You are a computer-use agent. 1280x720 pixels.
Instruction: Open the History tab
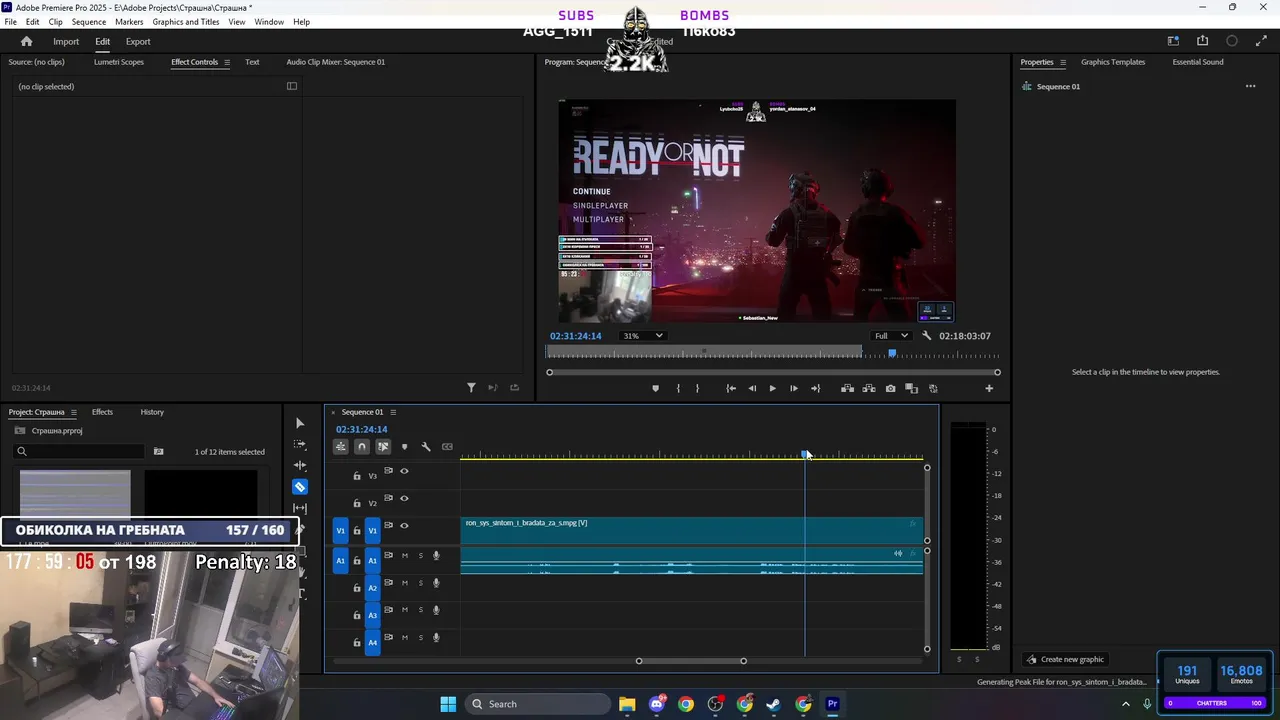point(152,412)
